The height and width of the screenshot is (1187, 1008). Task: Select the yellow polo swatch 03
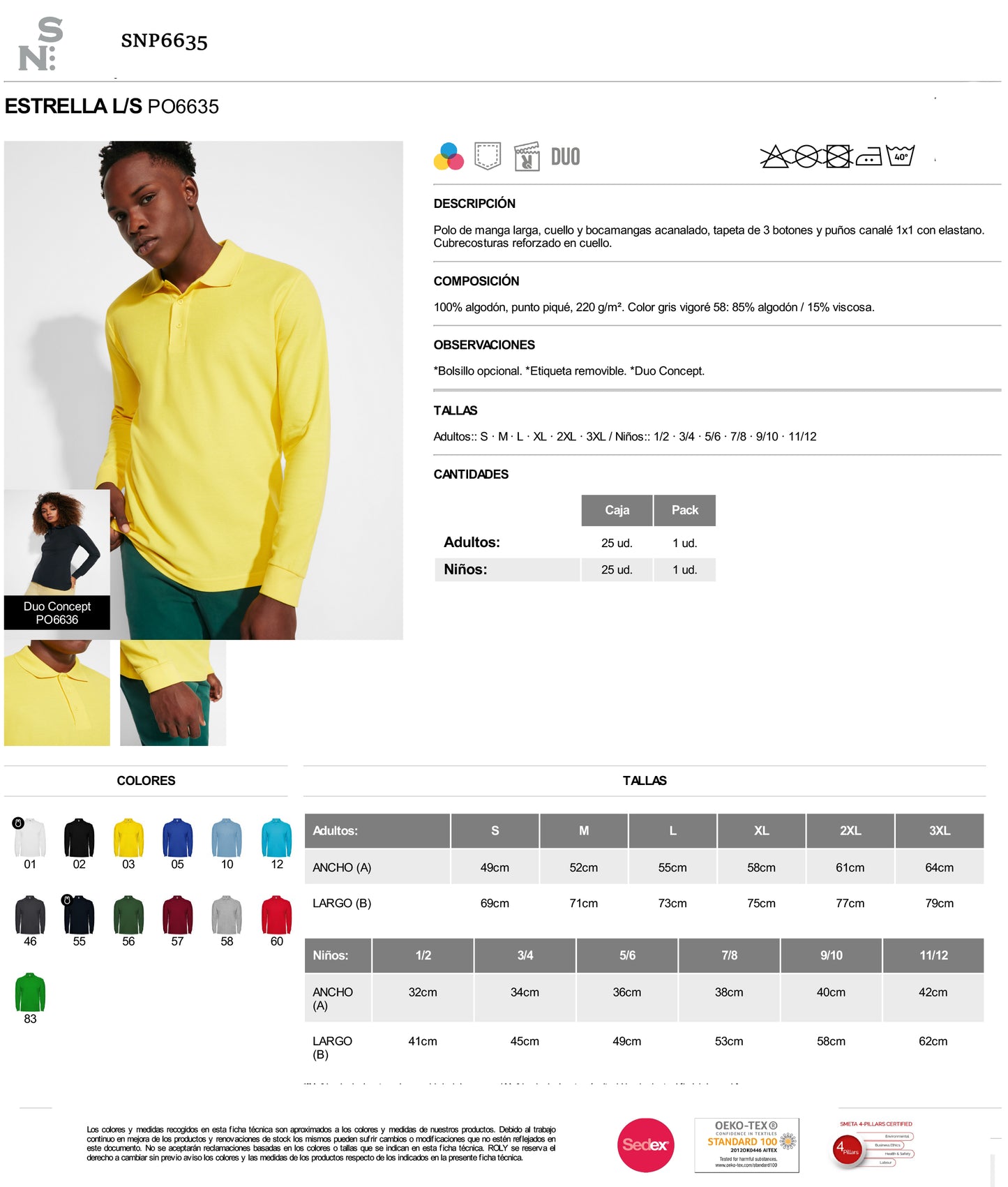click(128, 838)
